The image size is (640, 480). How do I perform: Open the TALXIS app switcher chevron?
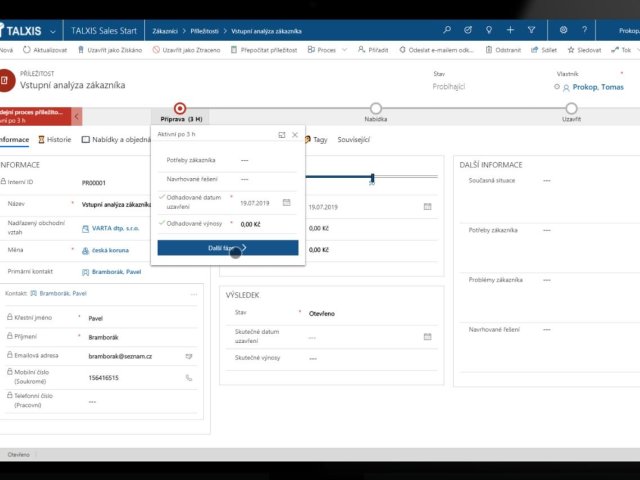point(51,30)
